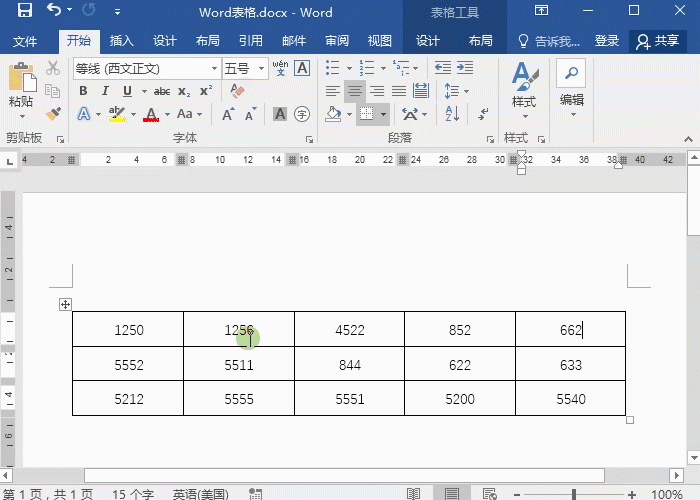Open the numbering list dropdown arrow
700x500 pixels.
[383, 68]
